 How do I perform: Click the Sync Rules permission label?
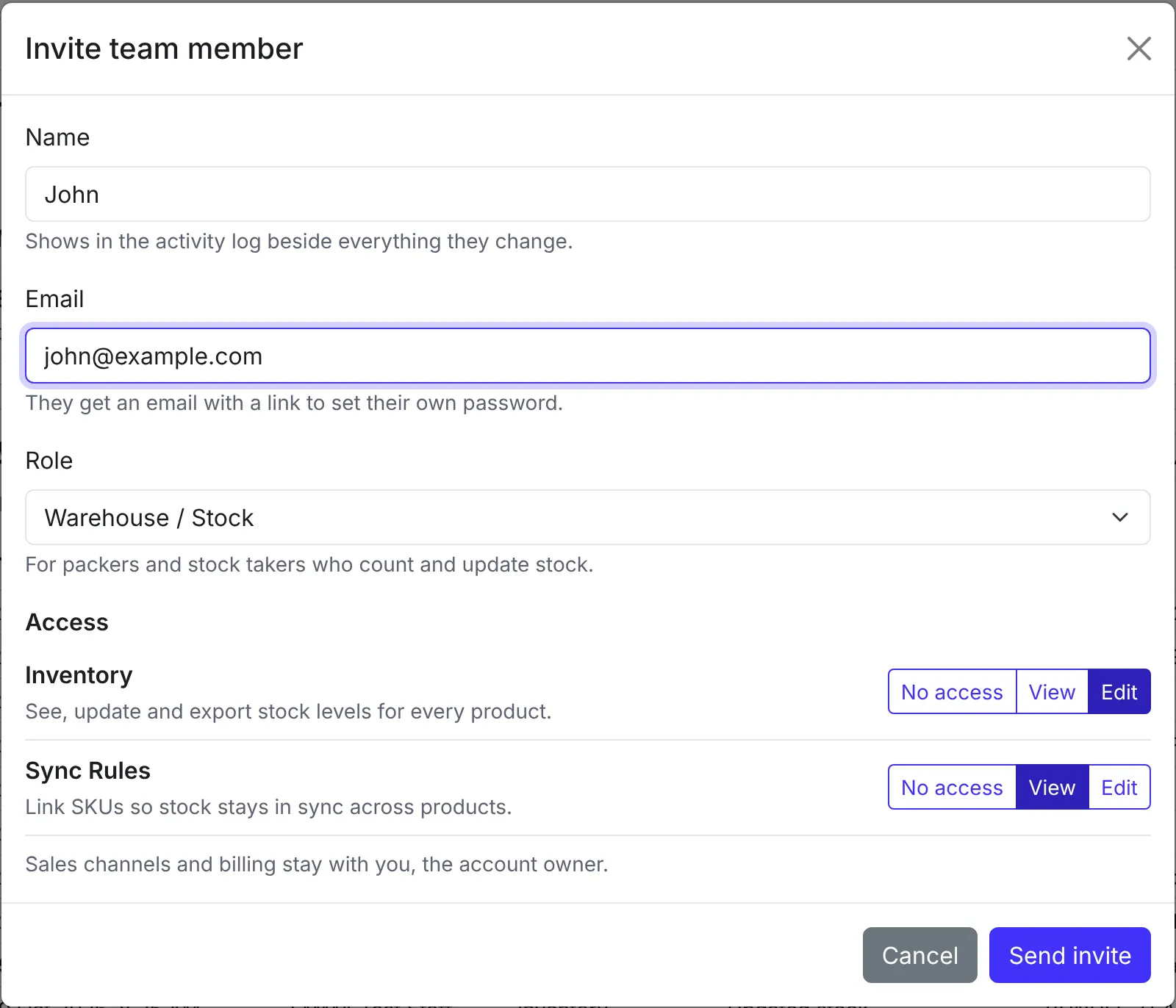[x=87, y=771]
